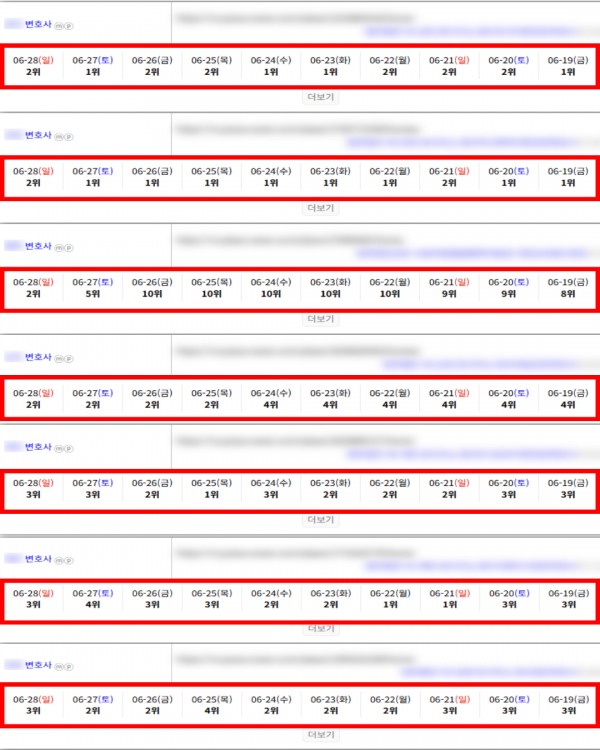This screenshot has height=750, width=600.
Task: Select the 06-25(목) 4위 cell
Action: [211, 705]
